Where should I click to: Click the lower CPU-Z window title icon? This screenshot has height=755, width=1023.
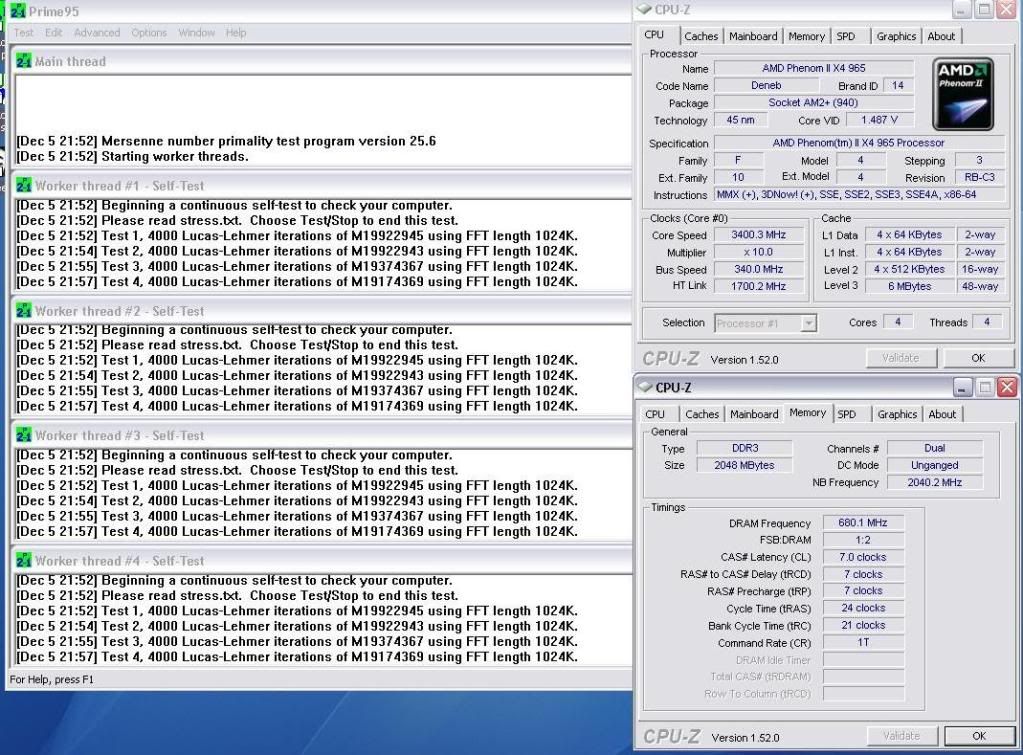644,387
